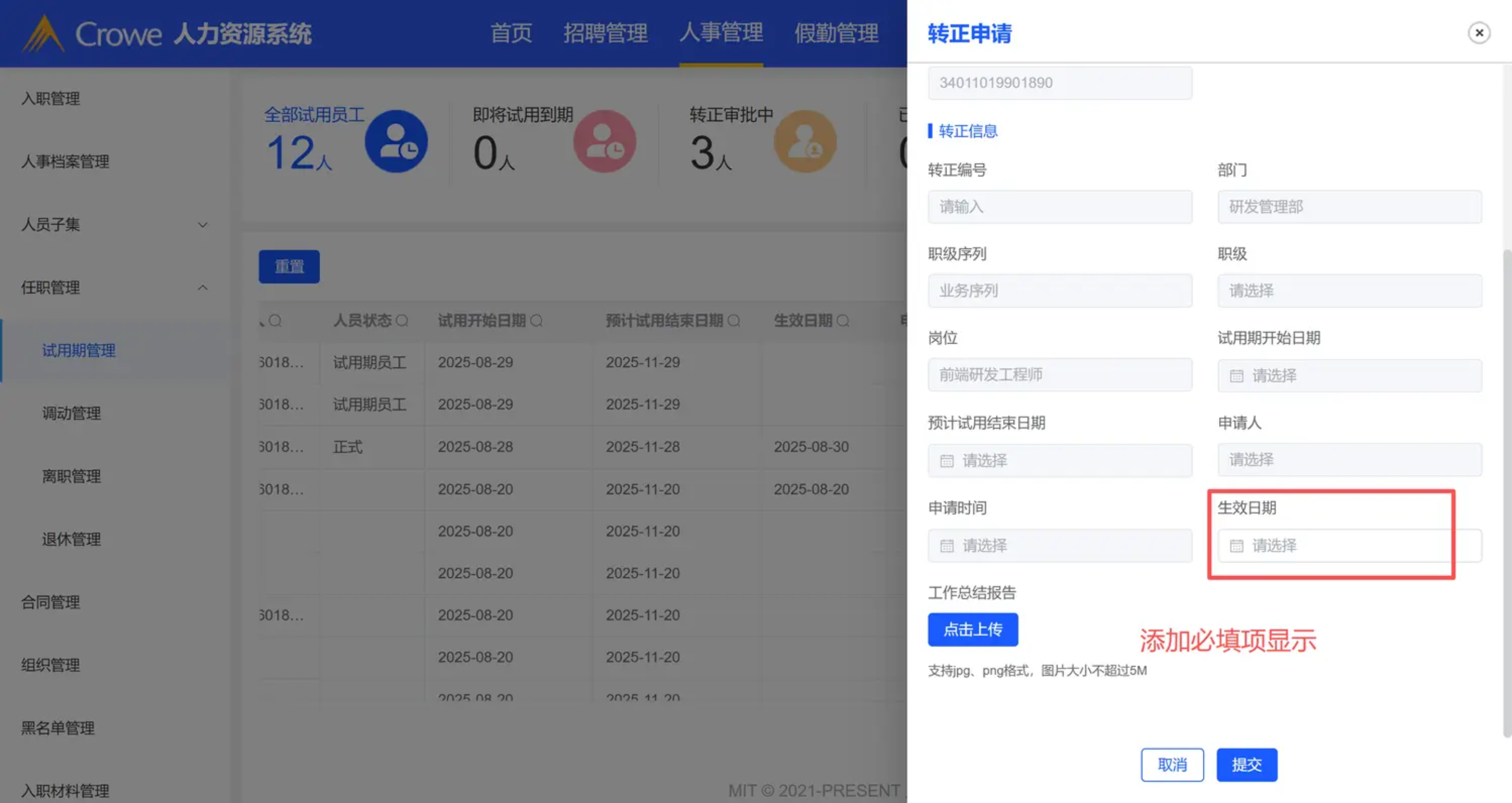Image resolution: width=1512 pixels, height=803 pixels.
Task: Click search icon beside 试用开始日期 column header
Action: (537, 321)
